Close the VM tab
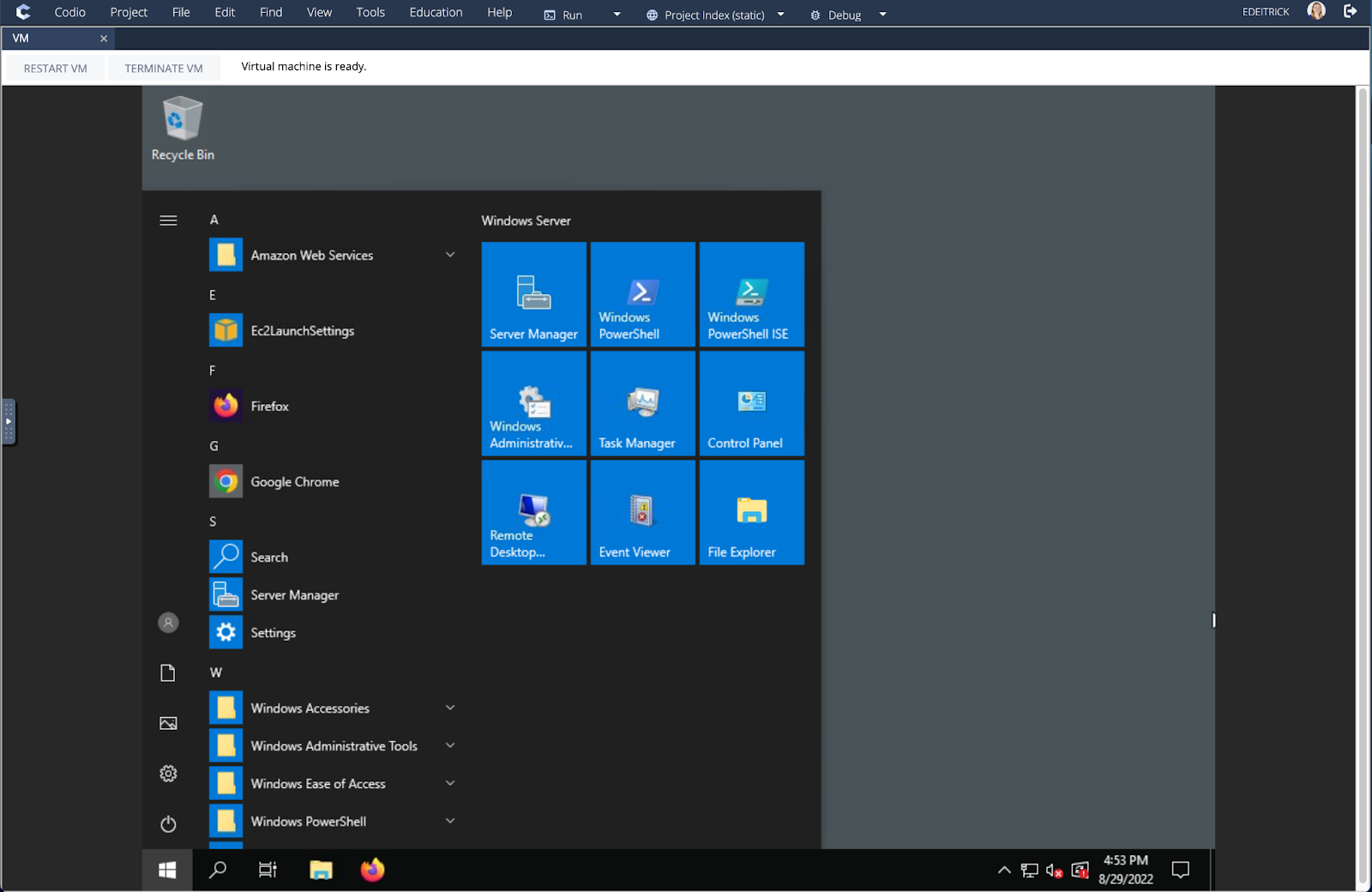This screenshot has height=892, width=1372. click(x=104, y=39)
